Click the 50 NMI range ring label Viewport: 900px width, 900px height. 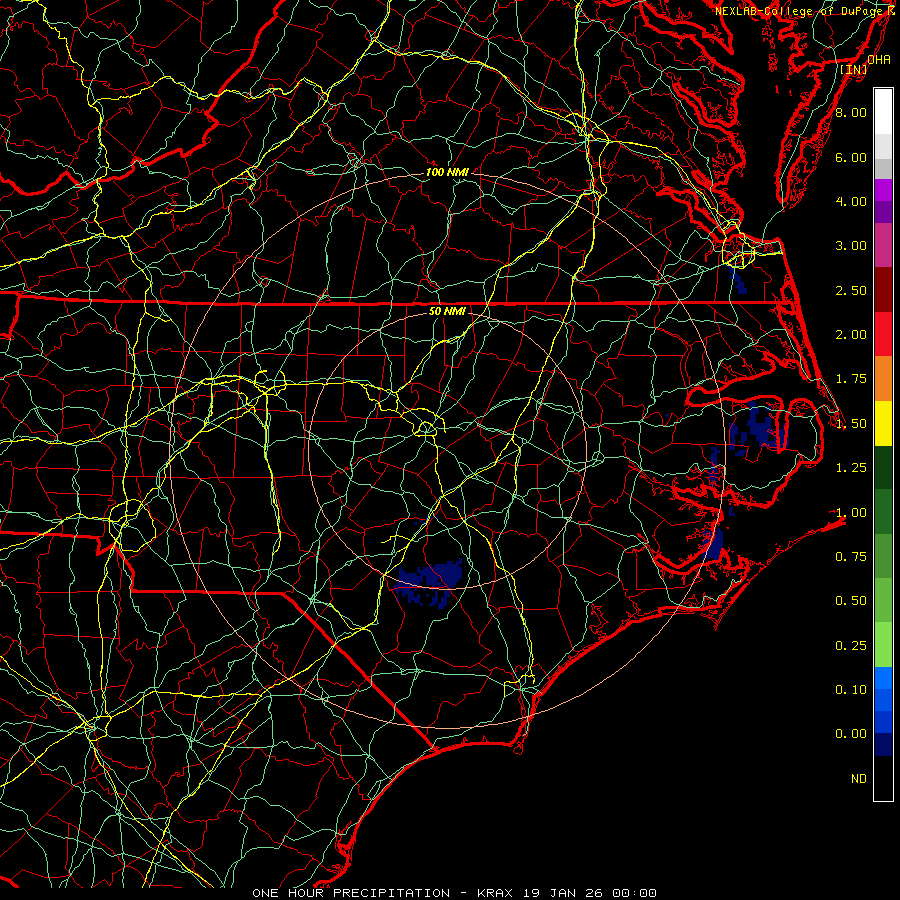(x=447, y=311)
